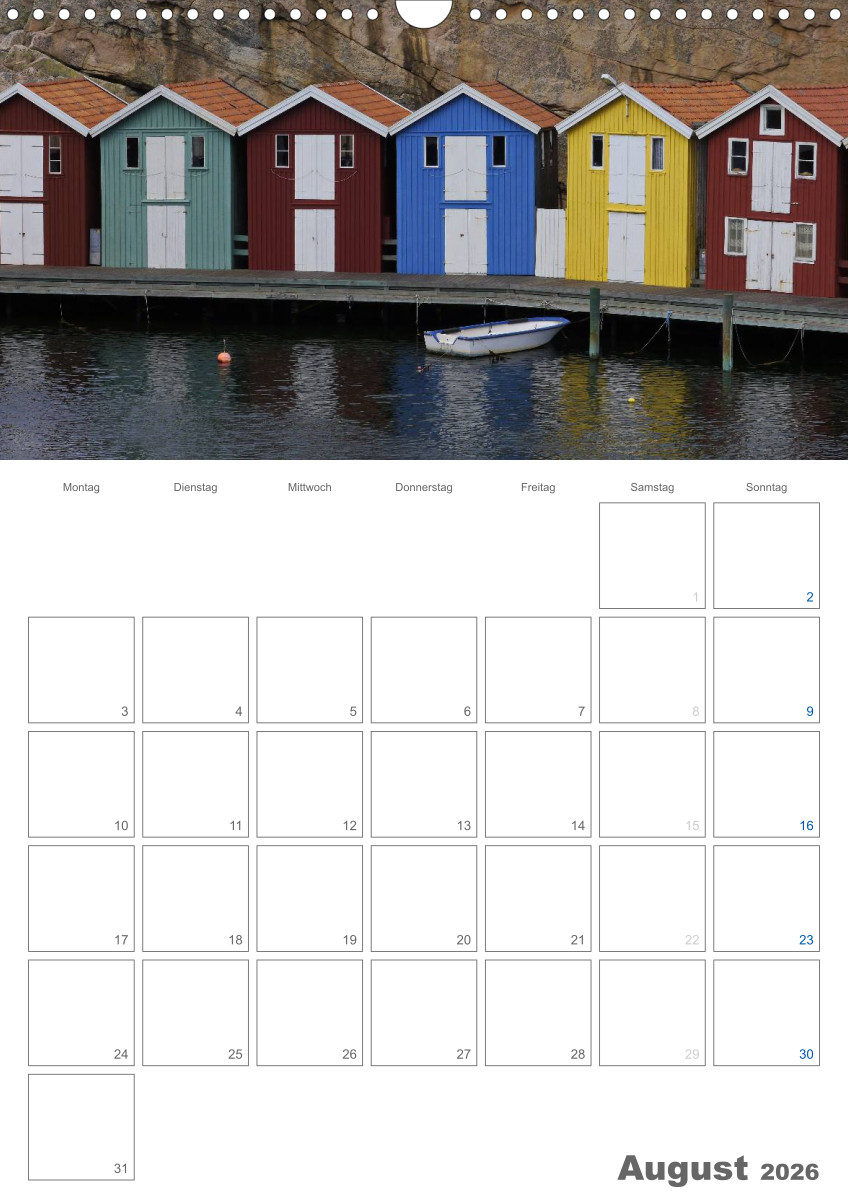Click the day cell numbered 13

(x=424, y=784)
